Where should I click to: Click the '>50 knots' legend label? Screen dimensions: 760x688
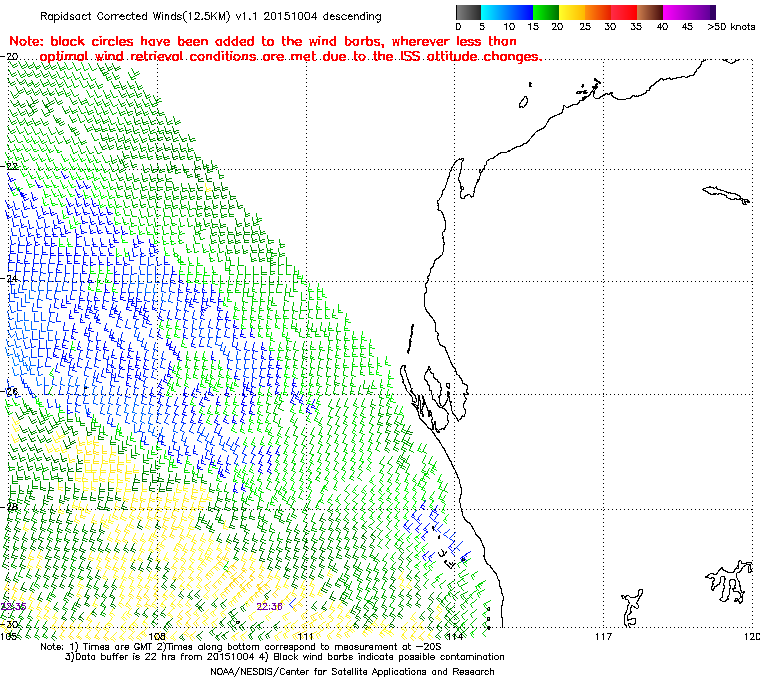tap(731, 27)
